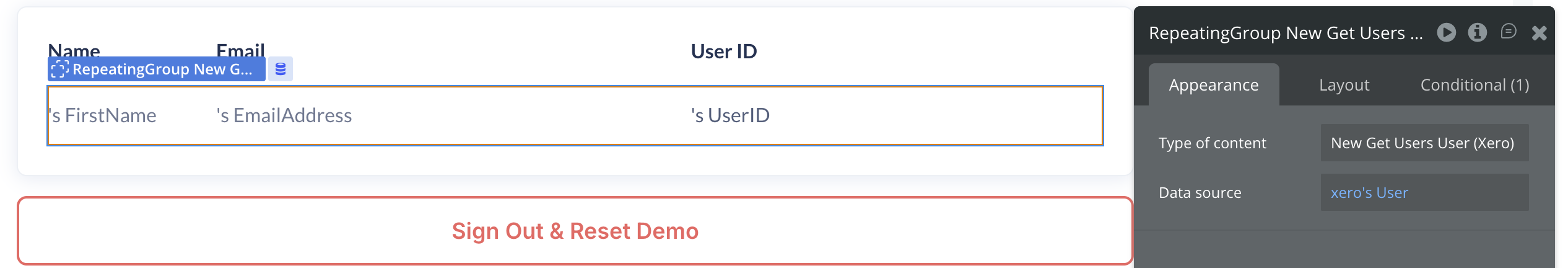Viewport: 1568px width, 268px height.
Task: Click the dashed-square icon on RepeatingGroup tag
Action: pos(59,69)
